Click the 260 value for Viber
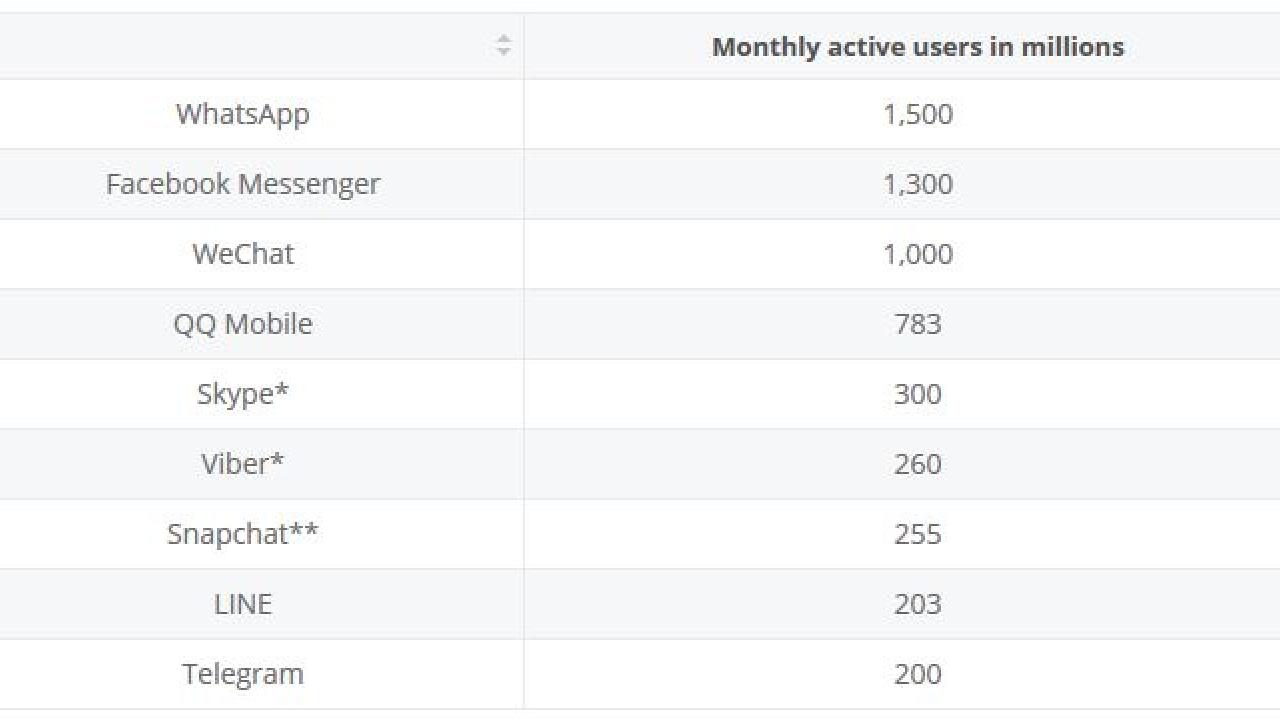 pos(918,464)
